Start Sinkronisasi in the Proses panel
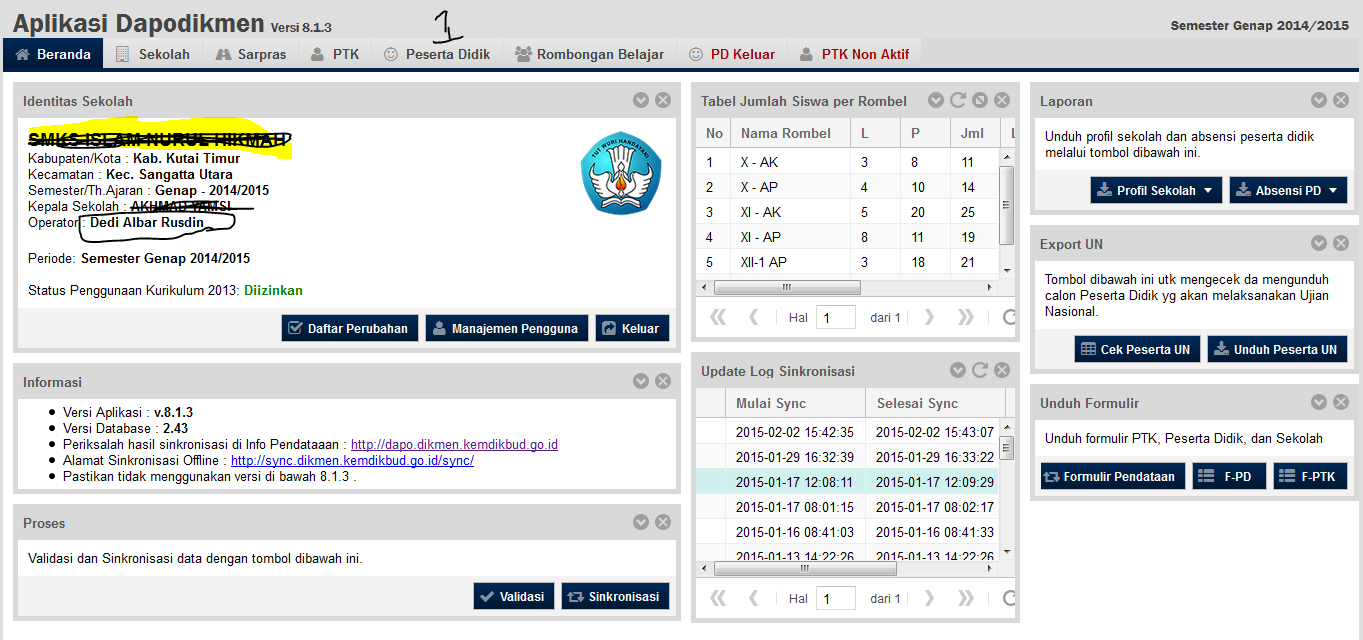The height and width of the screenshot is (640, 1363). click(x=615, y=596)
